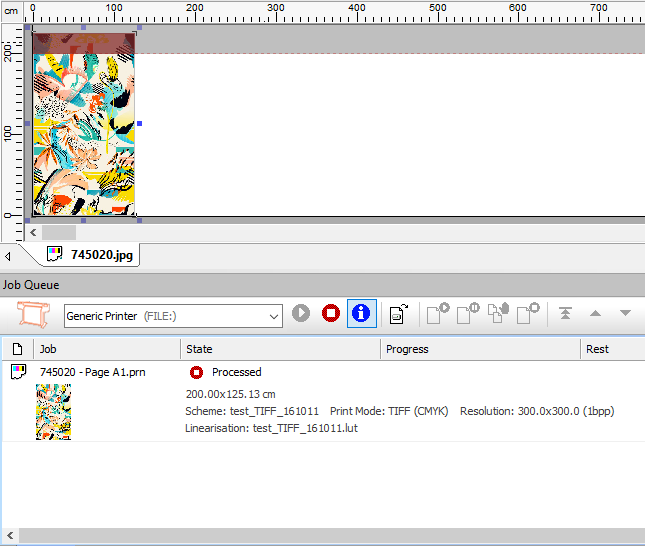Click the red stop queue button
The width and height of the screenshot is (645, 546).
pos(331,313)
